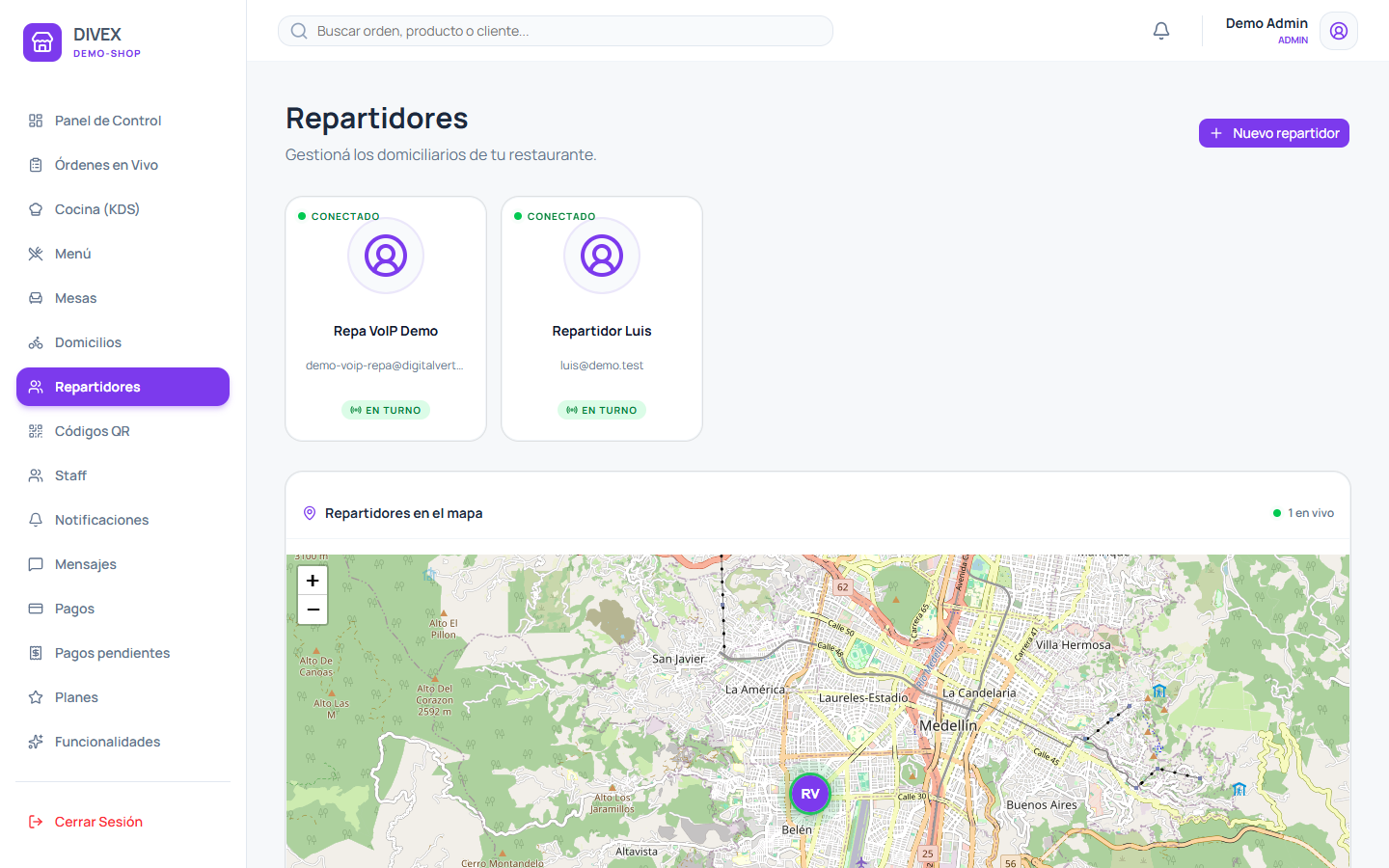Click the magnifier search icon
The height and width of the screenshot is (868, 1389).
(299, 31)
